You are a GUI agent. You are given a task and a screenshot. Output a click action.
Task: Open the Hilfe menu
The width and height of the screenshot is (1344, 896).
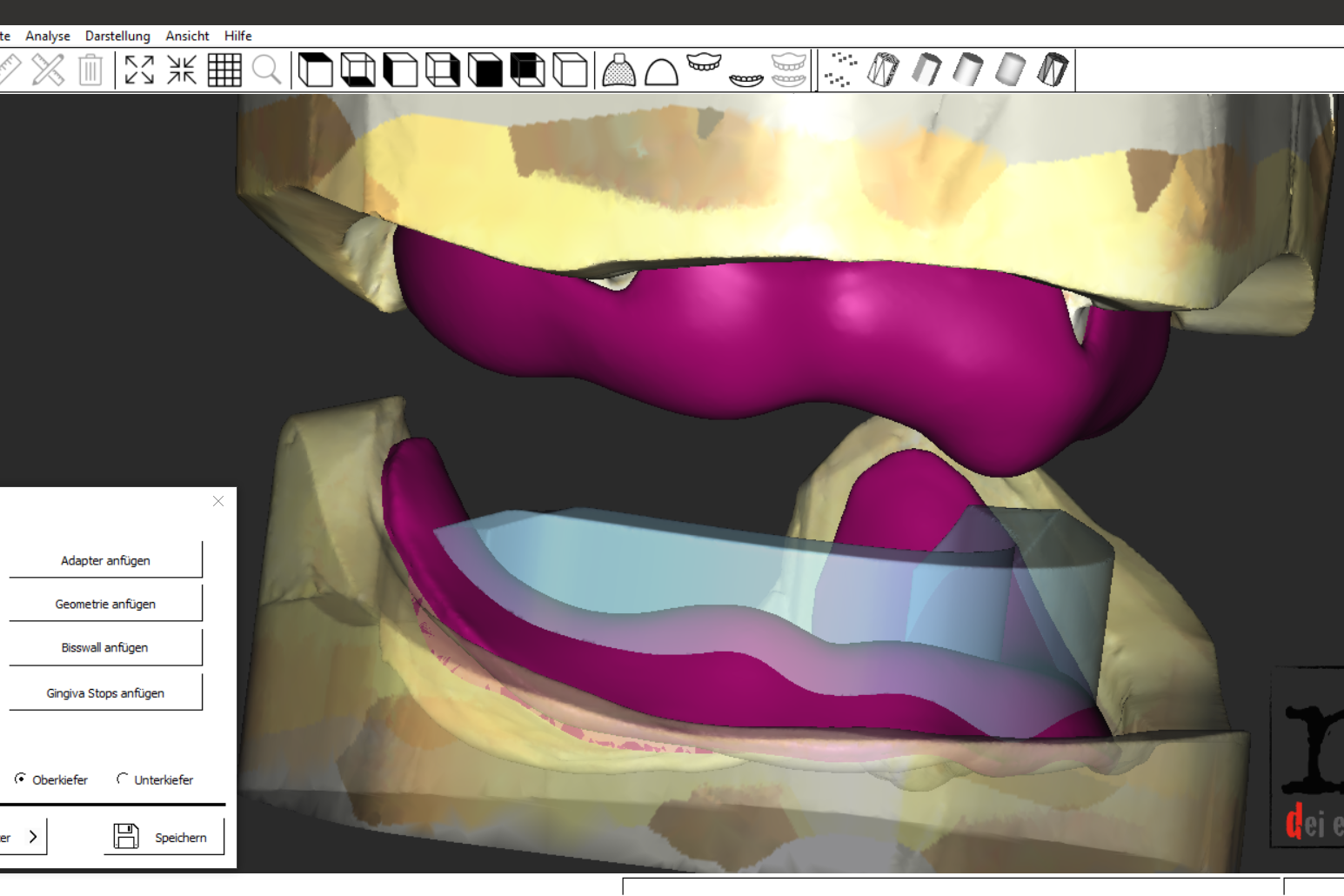tap(237, 36)
